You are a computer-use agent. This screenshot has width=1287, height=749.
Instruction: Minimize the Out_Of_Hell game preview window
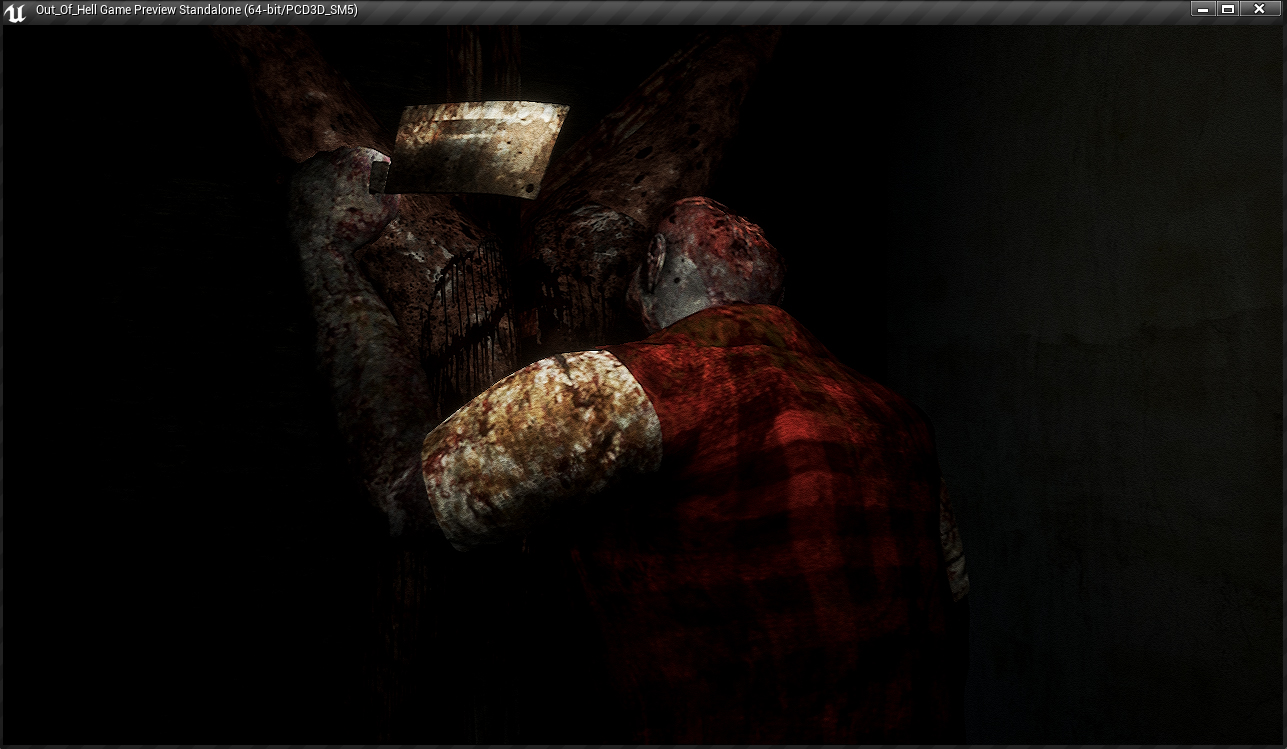click(1204, 9)
